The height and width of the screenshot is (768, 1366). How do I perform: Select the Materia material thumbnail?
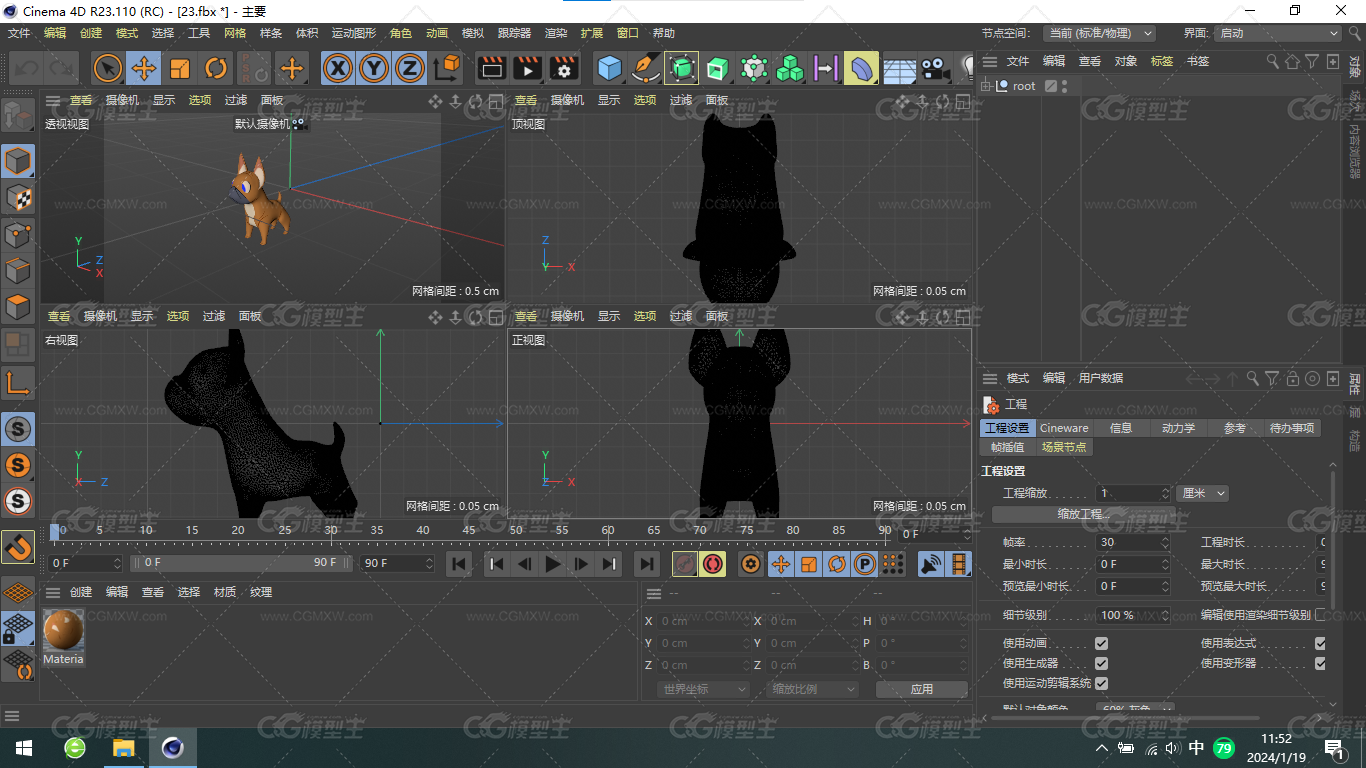tap(63, 637)
